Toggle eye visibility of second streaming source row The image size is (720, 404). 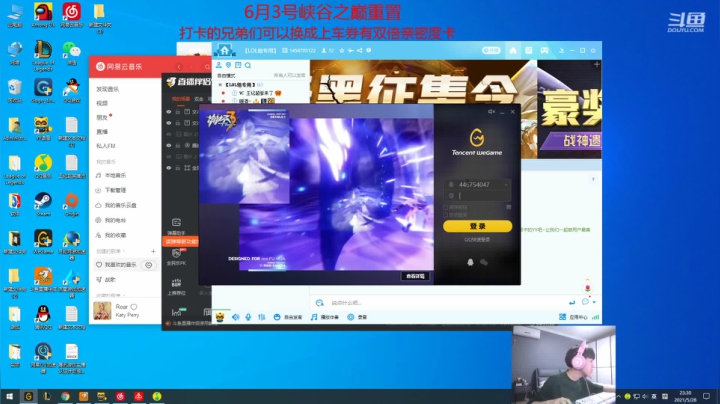pyautogui.click(x=169, y=123)
